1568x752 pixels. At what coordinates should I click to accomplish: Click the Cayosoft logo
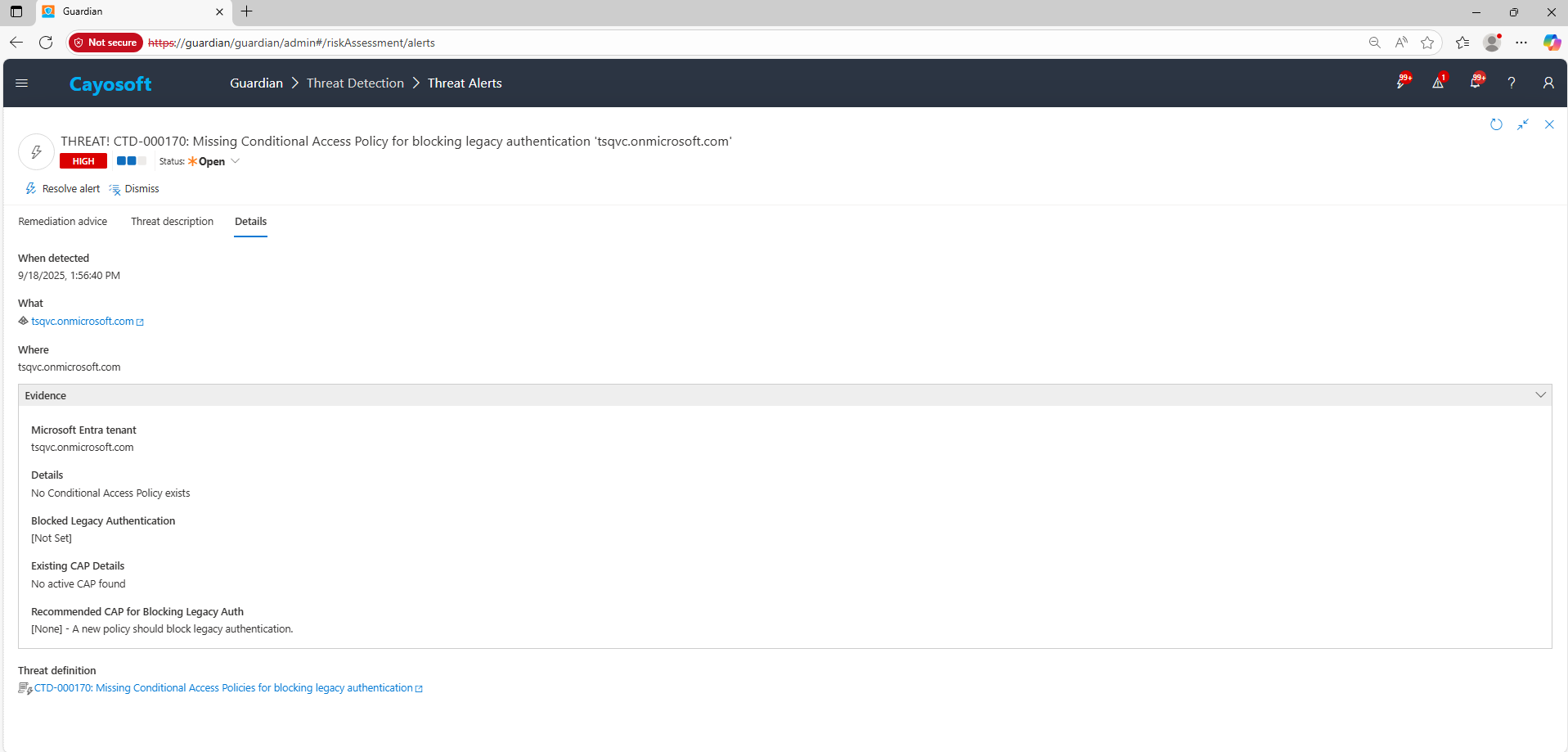[110, 84]
